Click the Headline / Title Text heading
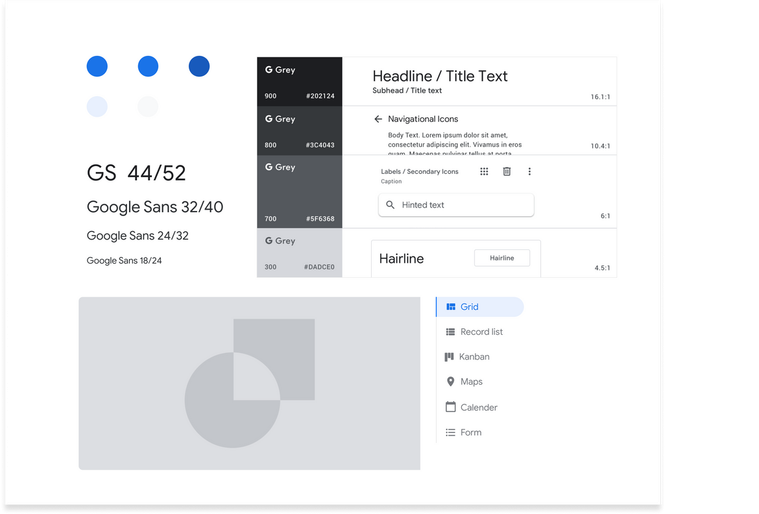Viewport: 759px width, 514px height. click(x=440, y=76)
